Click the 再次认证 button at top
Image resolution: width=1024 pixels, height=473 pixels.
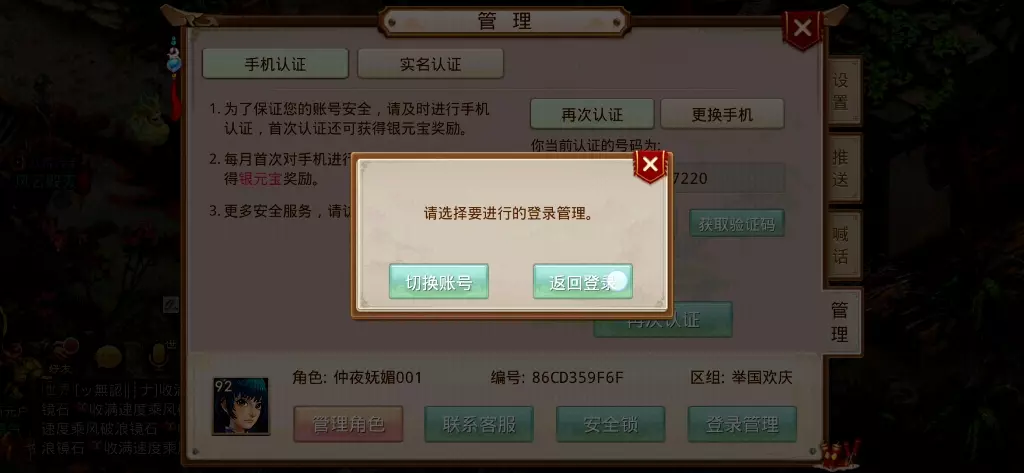(592, 114)
